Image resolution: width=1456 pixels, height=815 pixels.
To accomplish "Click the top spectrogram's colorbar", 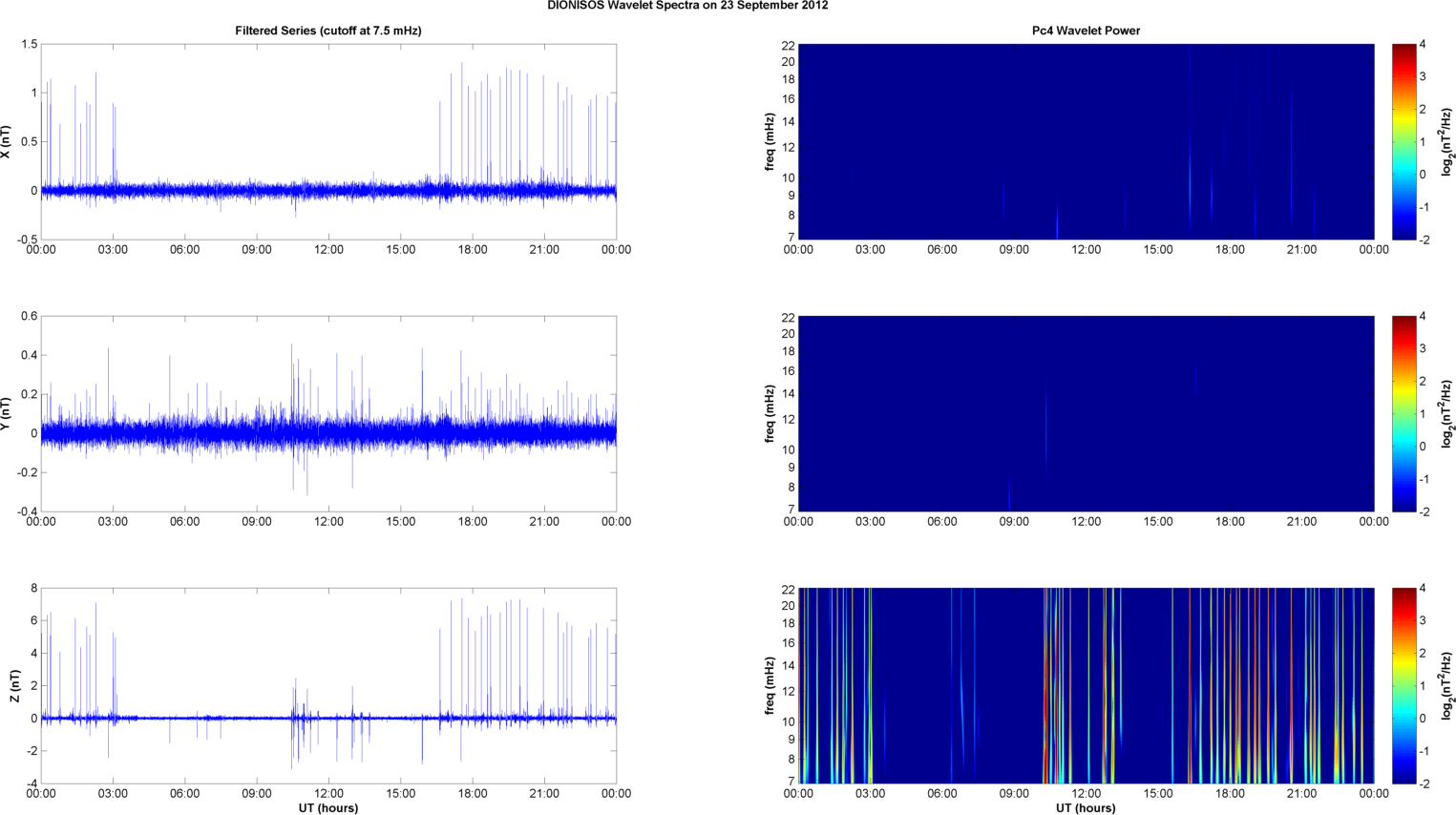I will pos(1403,141).
